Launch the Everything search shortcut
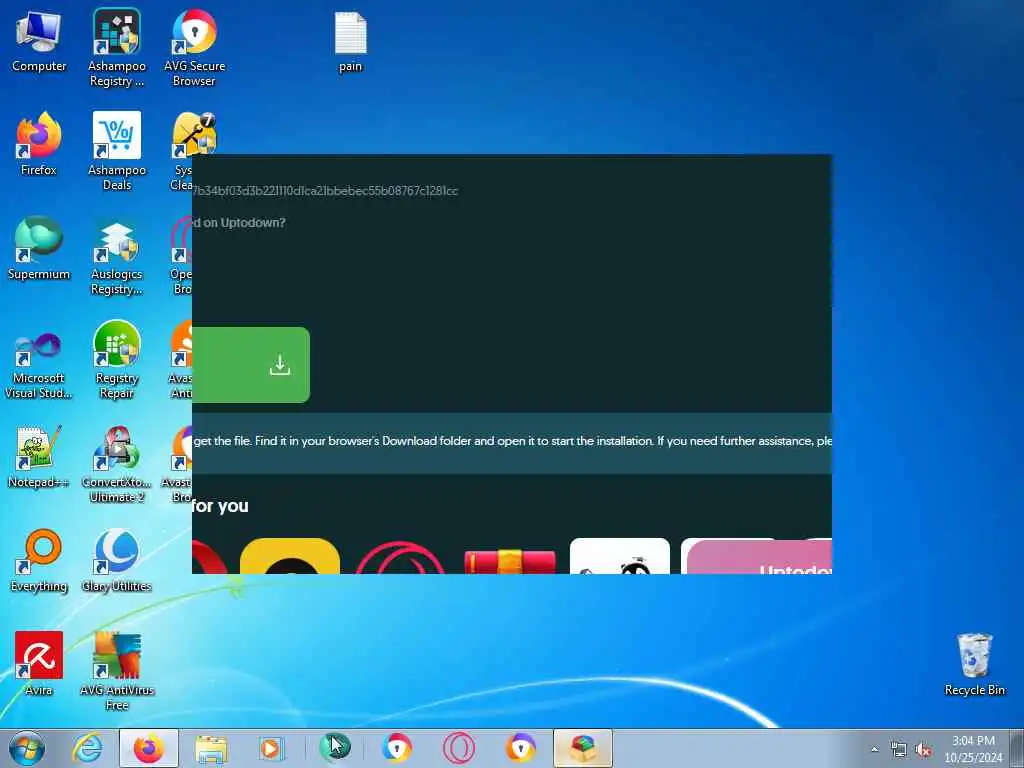Image resolution: width=1024 pixels, height=768 pixels. 39,560
